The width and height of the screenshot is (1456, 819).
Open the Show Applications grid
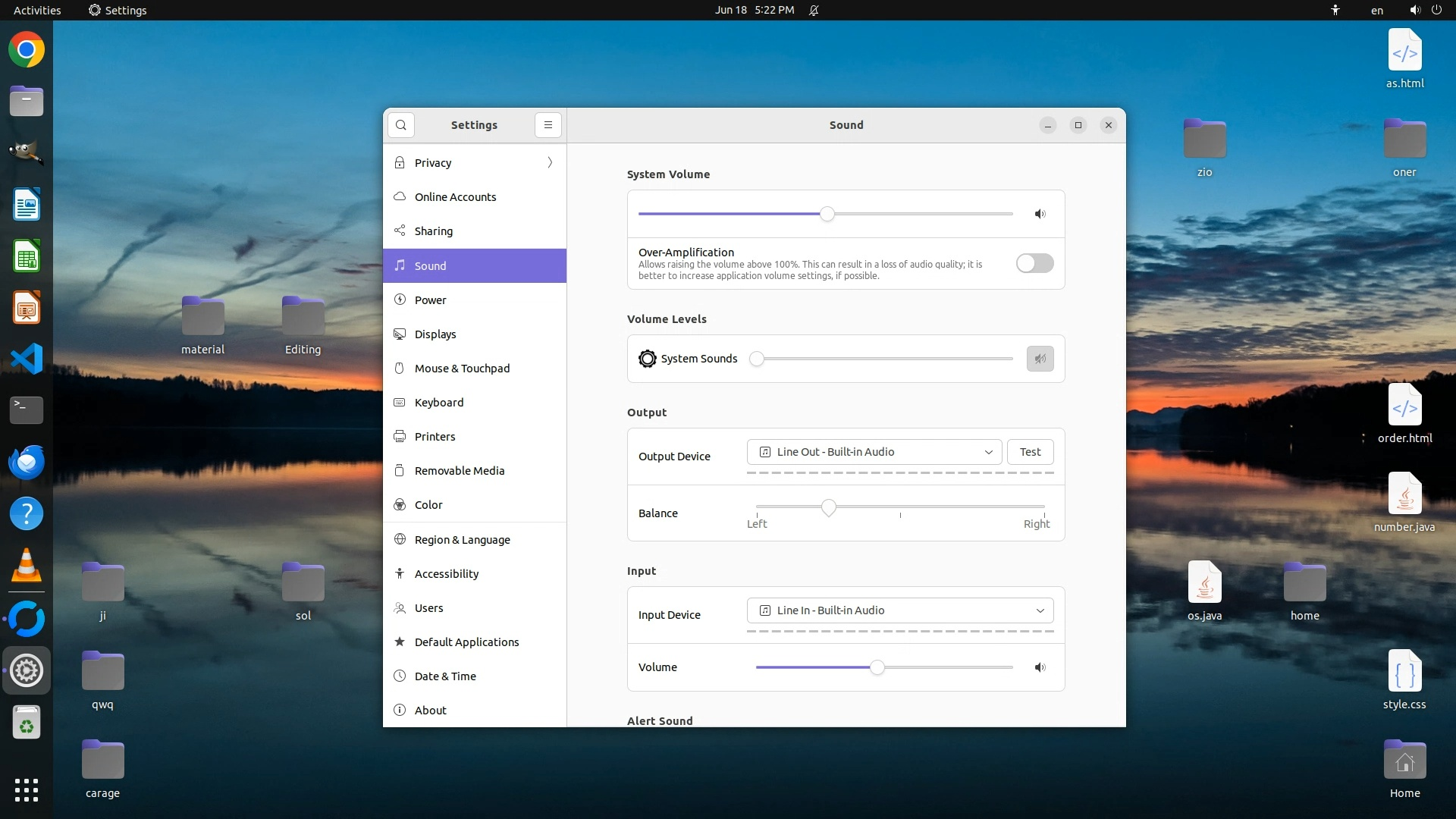pos(27,789)
